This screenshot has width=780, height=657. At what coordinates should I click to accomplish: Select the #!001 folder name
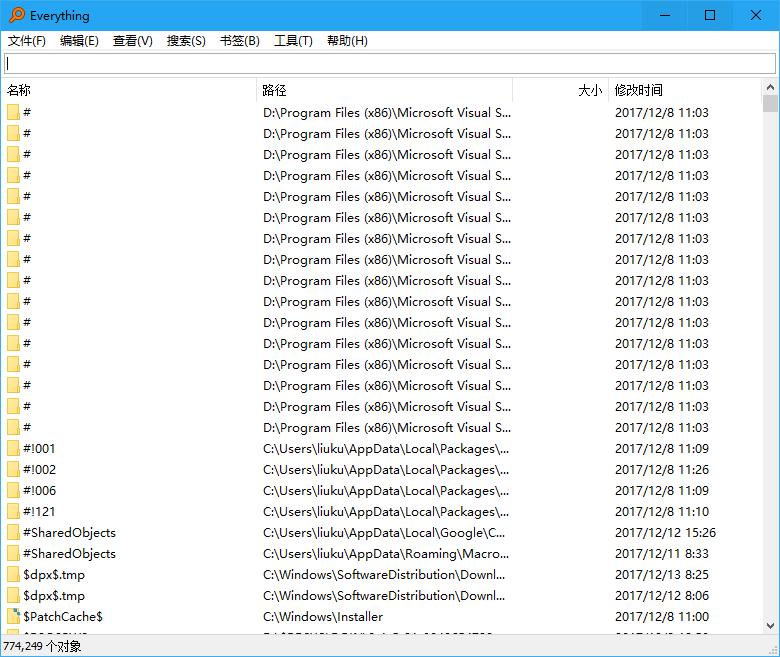[x=39, y=449]
